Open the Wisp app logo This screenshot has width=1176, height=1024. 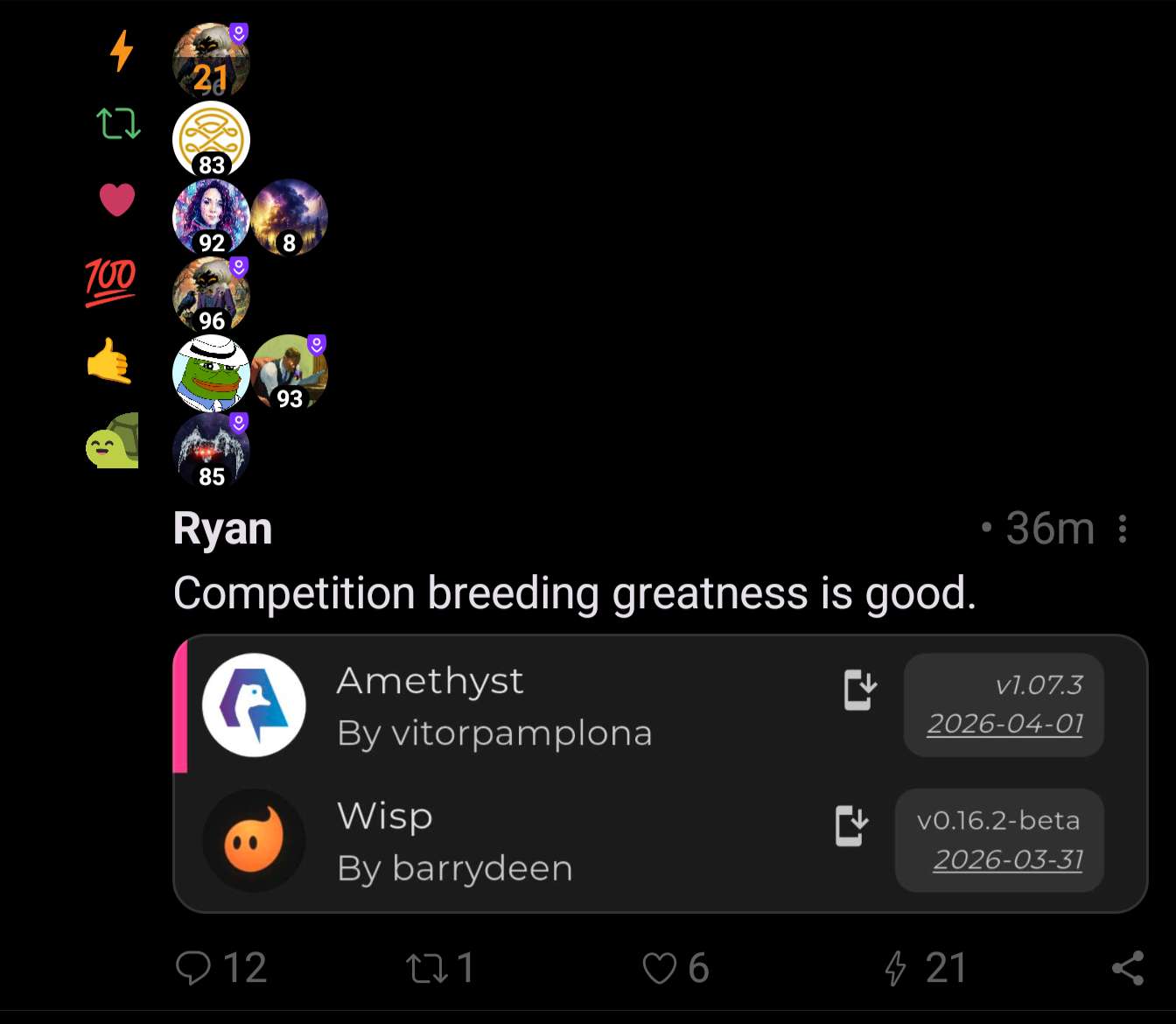[254, 840]
